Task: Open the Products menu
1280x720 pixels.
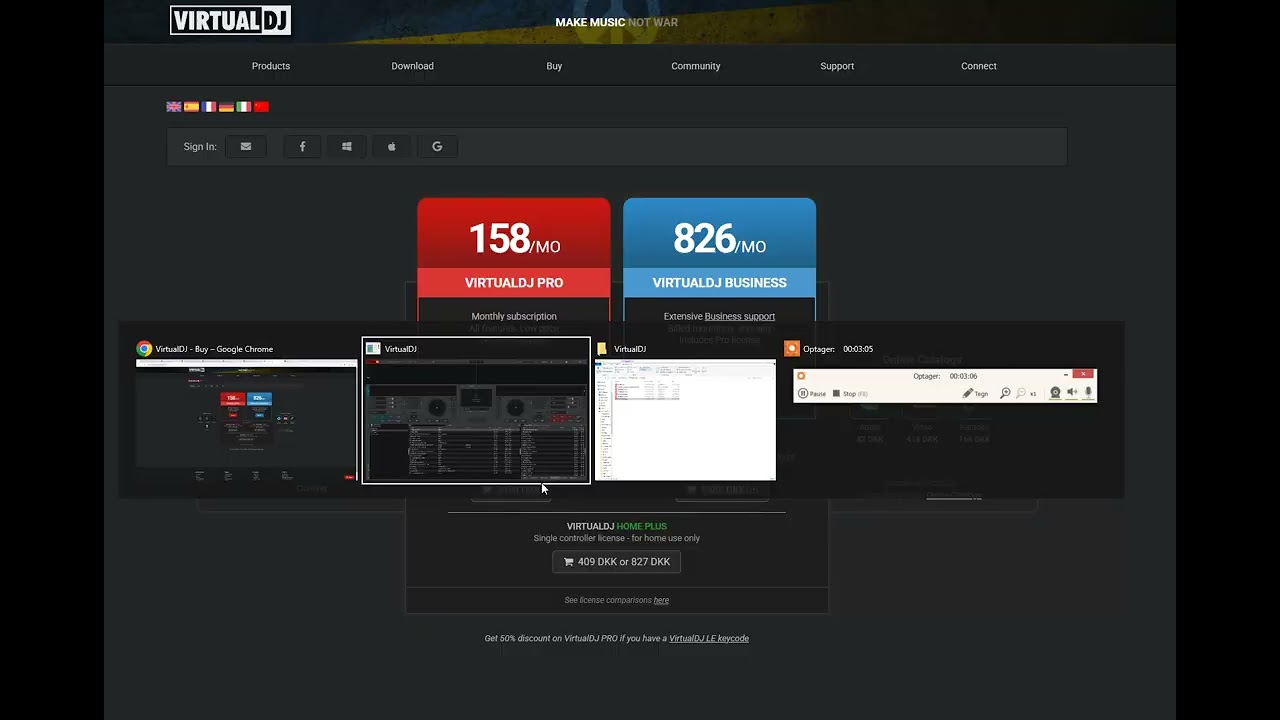Action: pyautogui.click(x=271, y=66)
